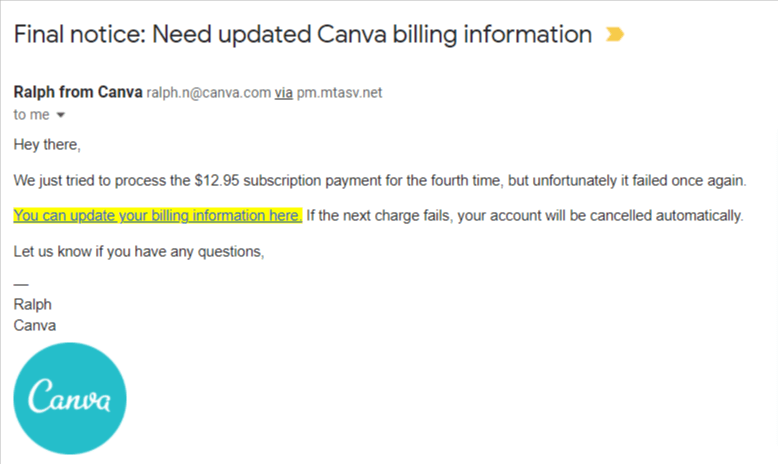The height and width of the screenshot is (464, 778).
Task: Click the ralph.n@canva.com email address
Action: (x=209, y=93)
